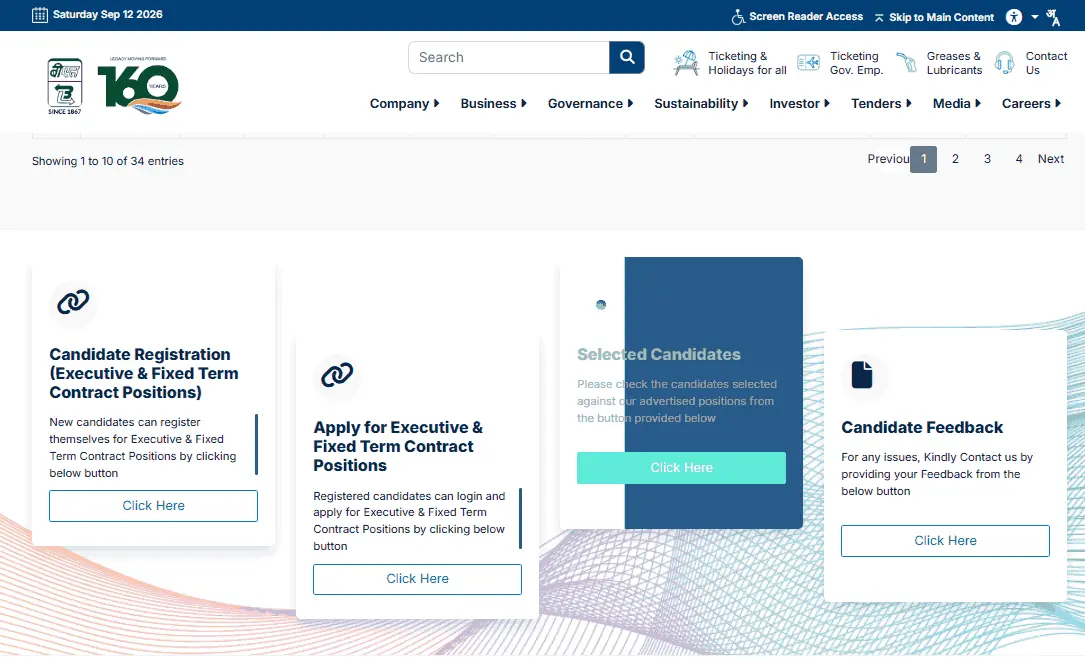Go to the Previous page of entries
Screen dimensions: 1085x660
coord(888,159)
